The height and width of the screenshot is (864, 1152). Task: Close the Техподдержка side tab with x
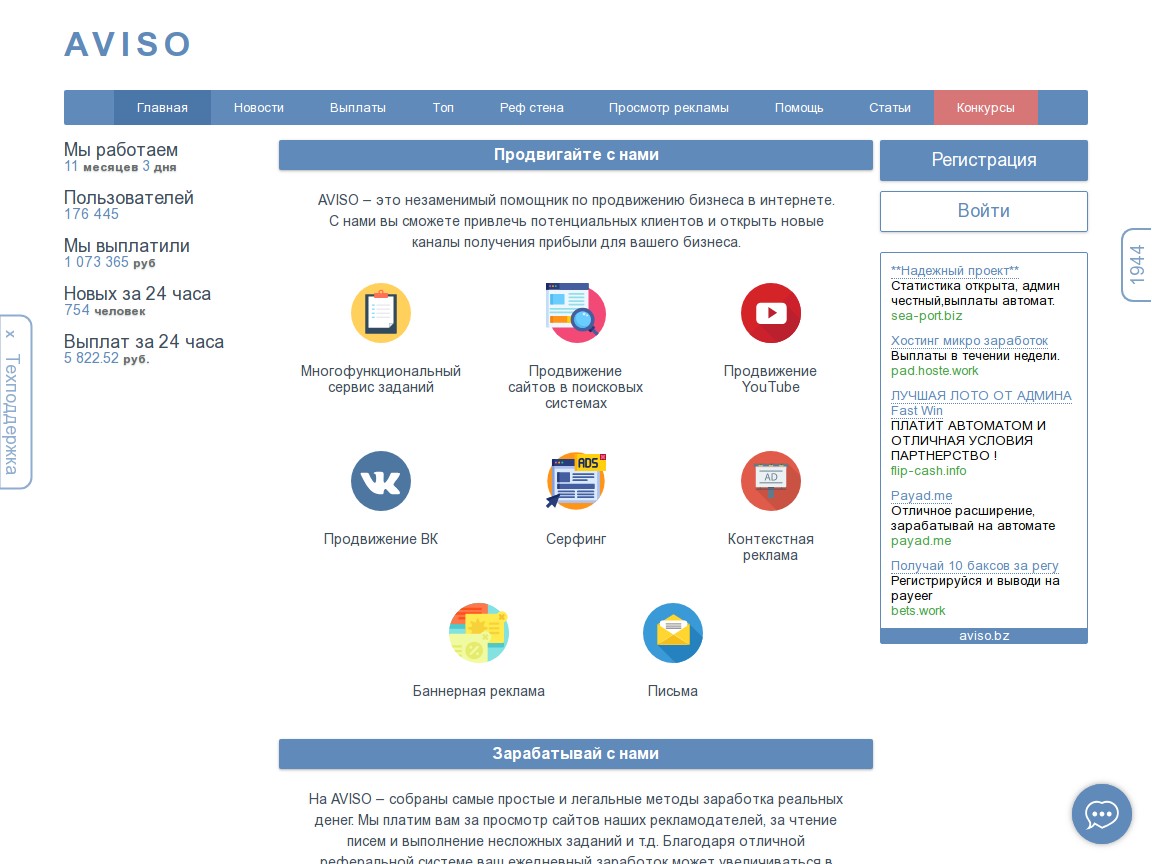10,334
